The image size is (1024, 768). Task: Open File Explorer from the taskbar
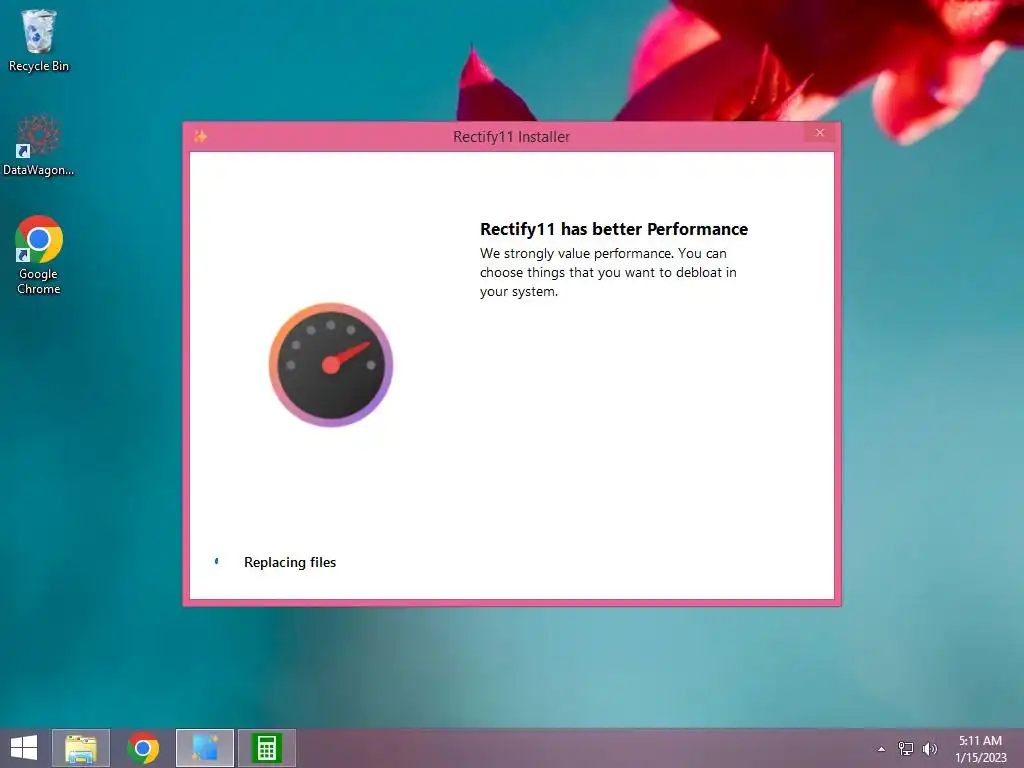click(81, 748)
